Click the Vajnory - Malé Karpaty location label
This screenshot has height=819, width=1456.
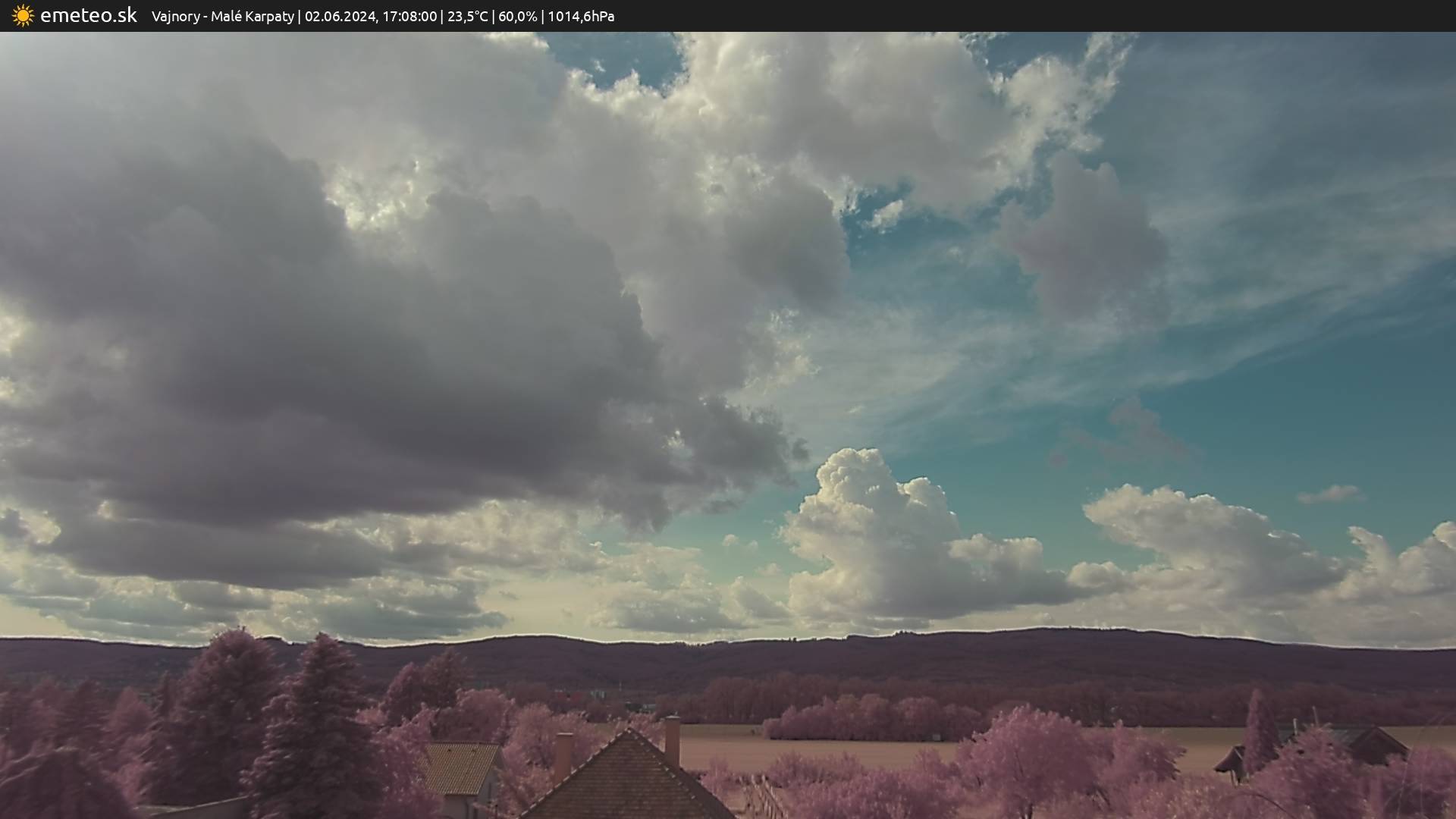click(x=222, y=16)
